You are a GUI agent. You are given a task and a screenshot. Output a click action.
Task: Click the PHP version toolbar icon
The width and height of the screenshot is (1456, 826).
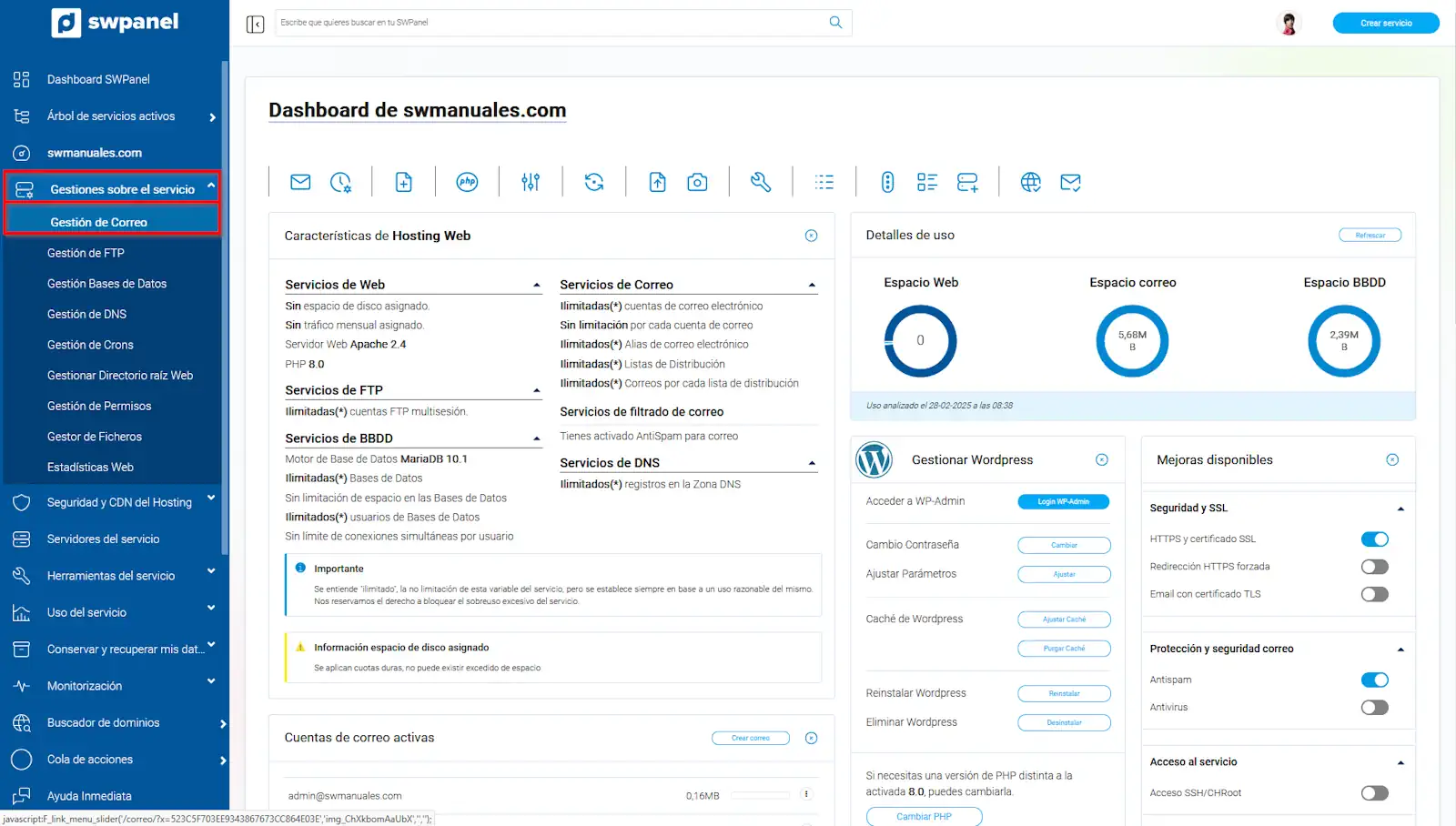point(467,182)
